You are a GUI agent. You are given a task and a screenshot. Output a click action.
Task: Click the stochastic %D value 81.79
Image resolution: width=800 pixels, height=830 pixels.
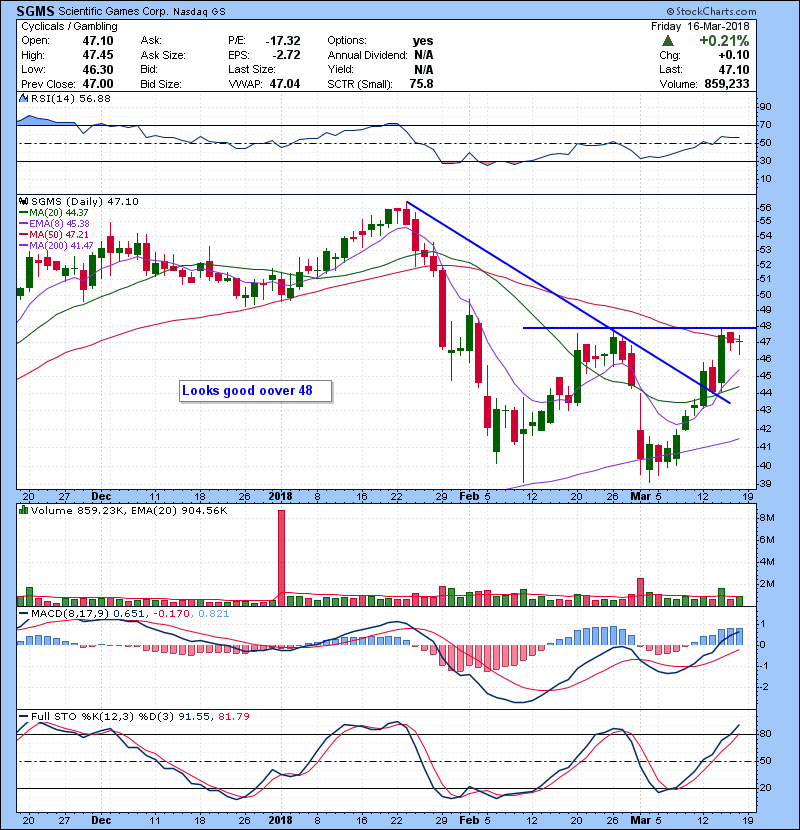[233, 717]
